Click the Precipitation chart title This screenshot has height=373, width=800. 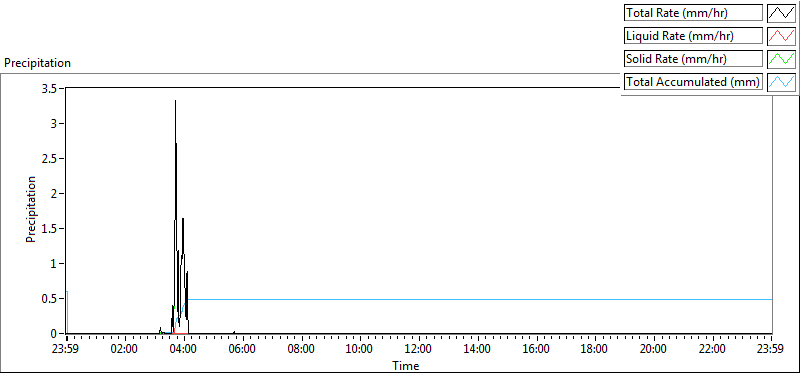37,63
